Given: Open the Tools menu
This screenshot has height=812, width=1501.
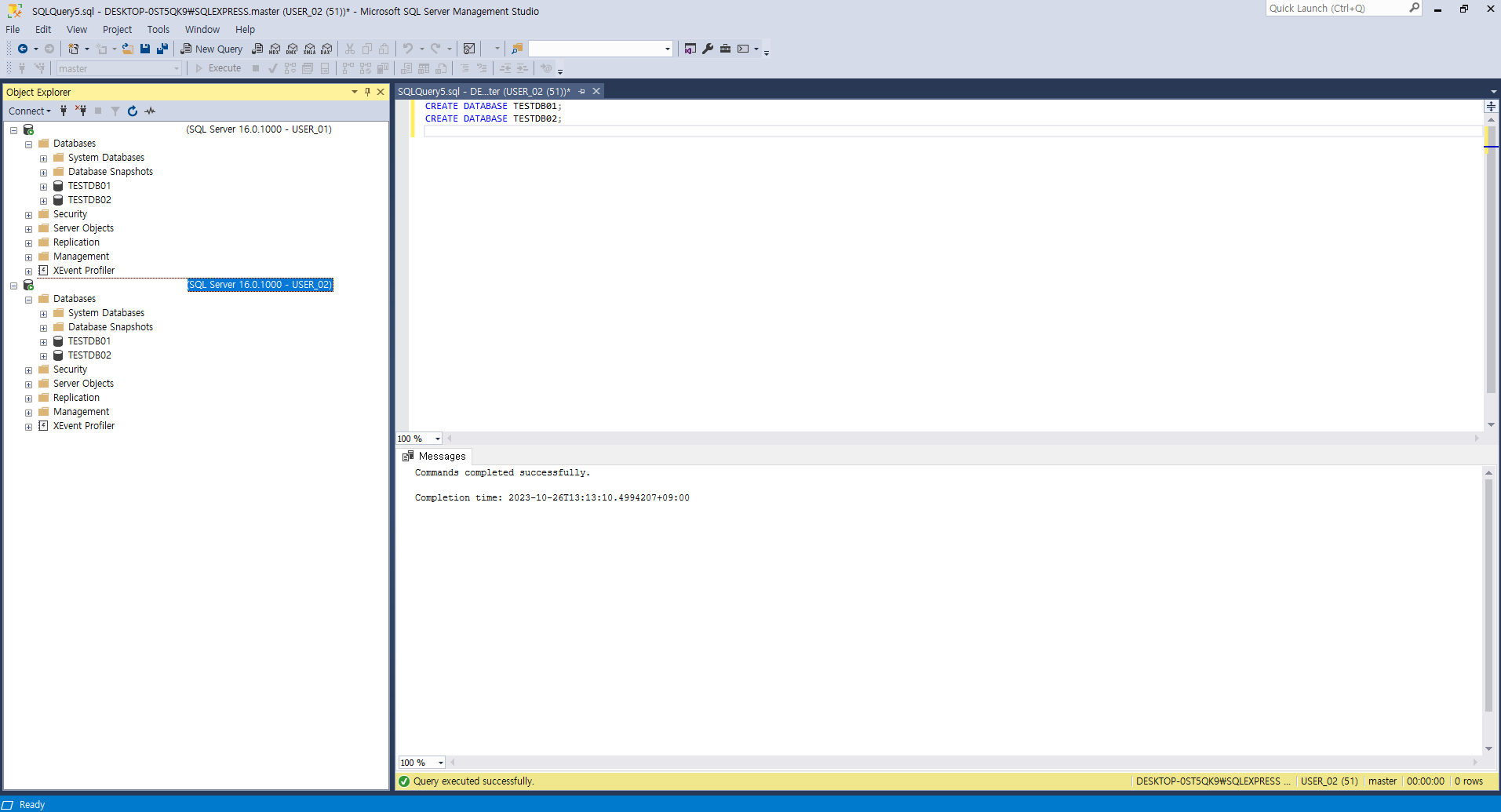Looking at the screenshot, I should (158, 29).
